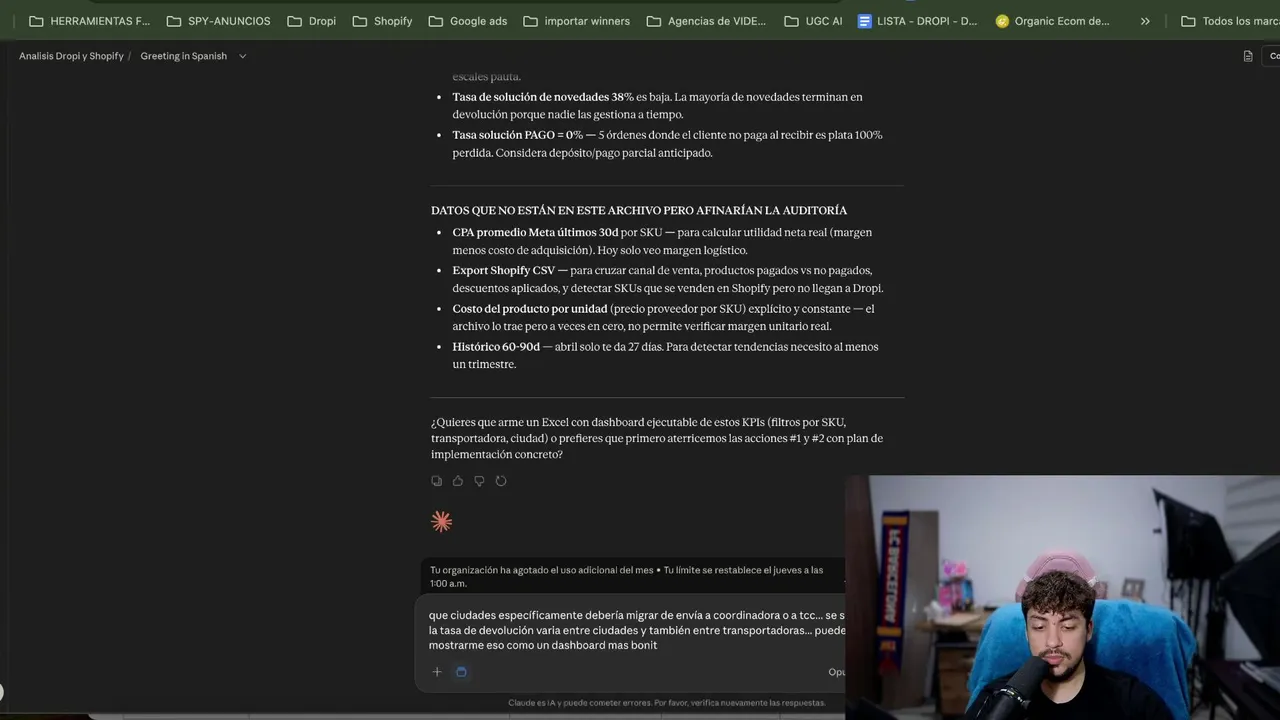Click the orange Claude starburst logo
The height and width of the screenshot is (720, 1280).
tap(441, 521)
